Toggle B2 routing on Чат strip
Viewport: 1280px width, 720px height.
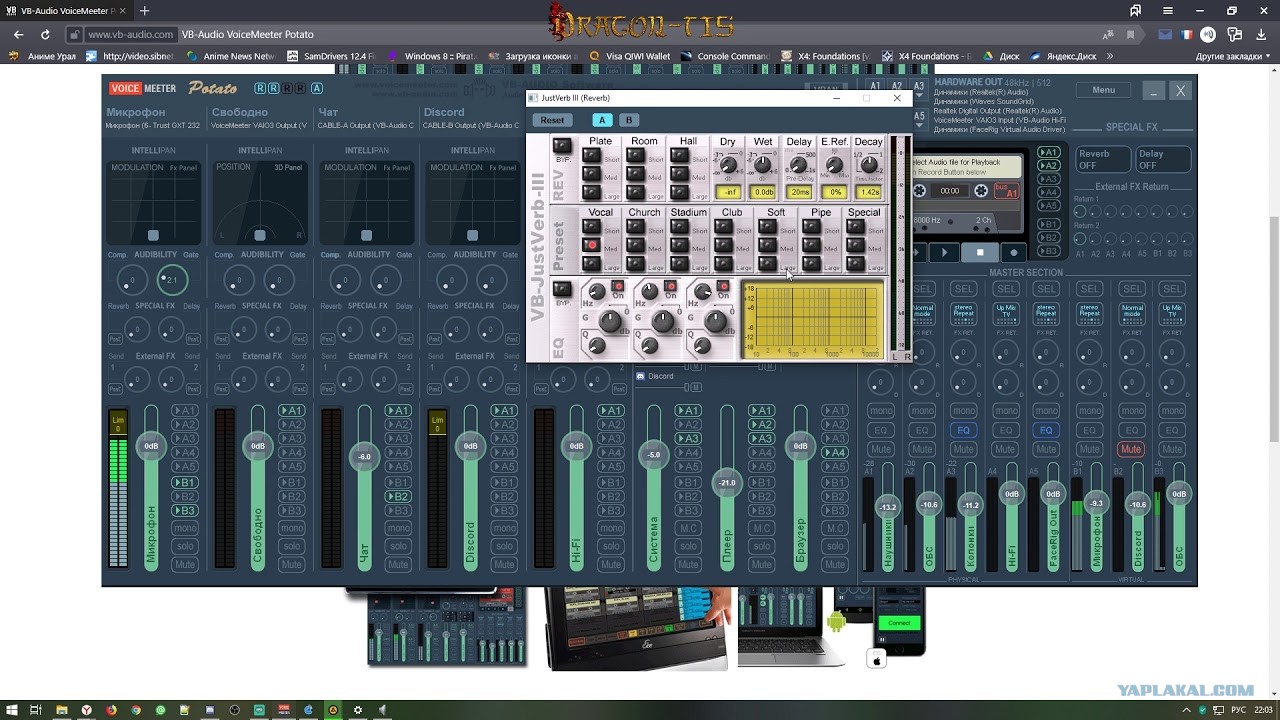click(398, 497)
